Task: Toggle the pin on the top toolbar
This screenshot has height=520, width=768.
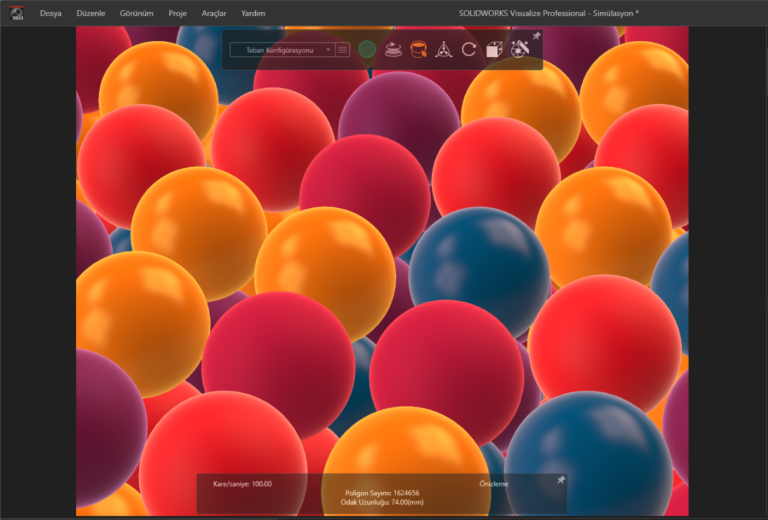Action: pos(536,36)
